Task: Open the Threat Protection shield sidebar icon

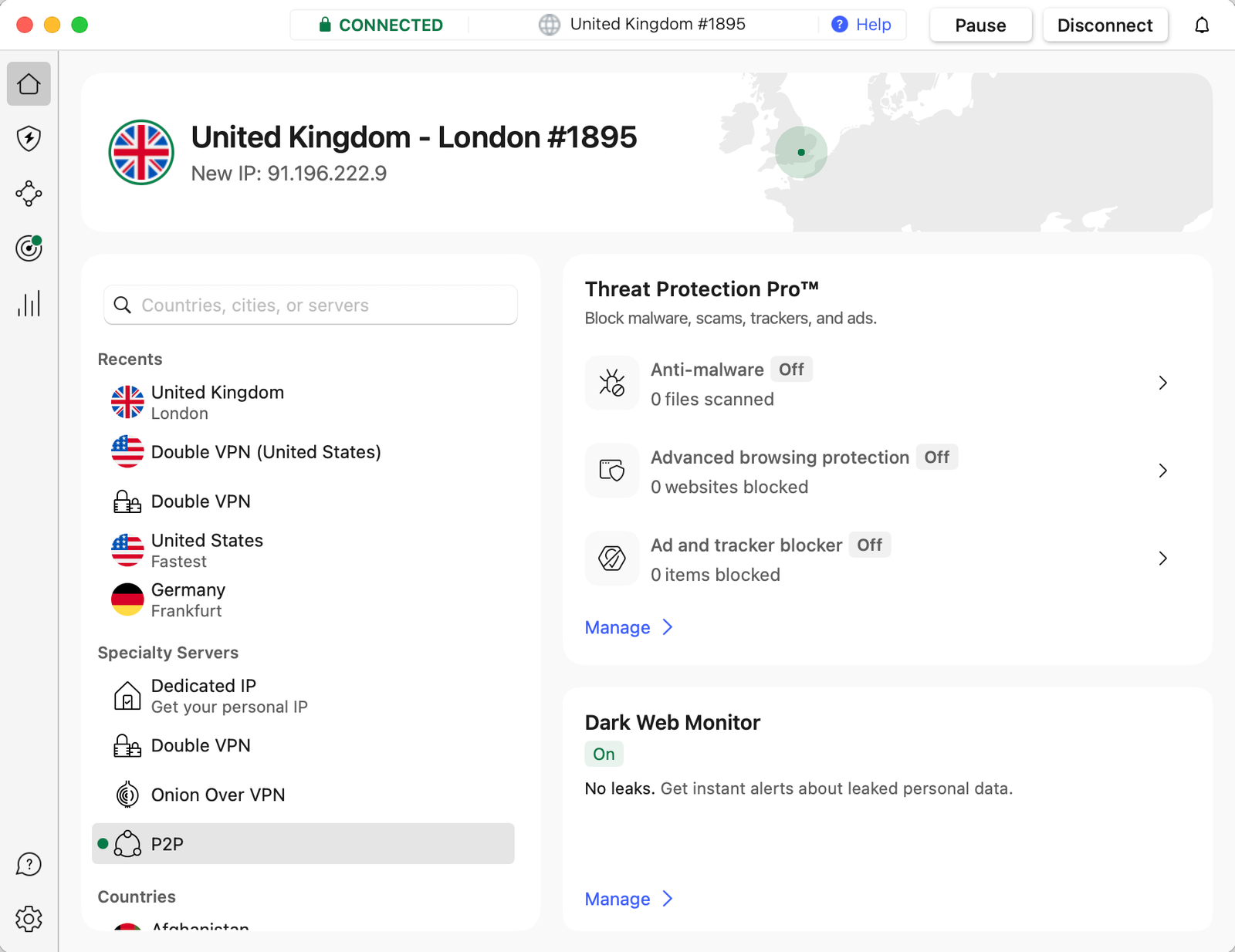Action: (x=29, y=139)
